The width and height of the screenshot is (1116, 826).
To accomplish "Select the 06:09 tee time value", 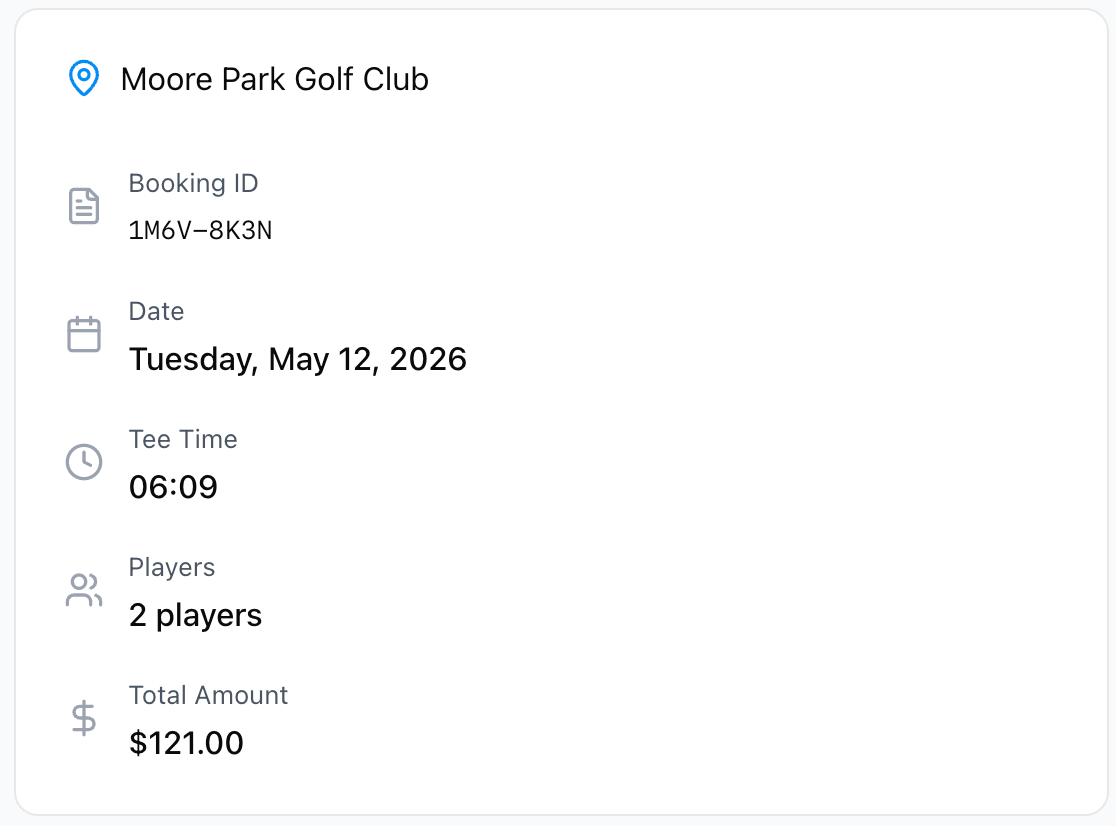I will point(173,487).
